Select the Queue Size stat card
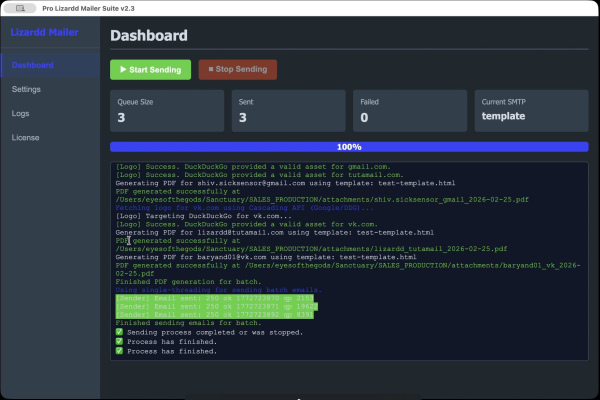The height and width of the screenshot is (400, 600). 167,110
